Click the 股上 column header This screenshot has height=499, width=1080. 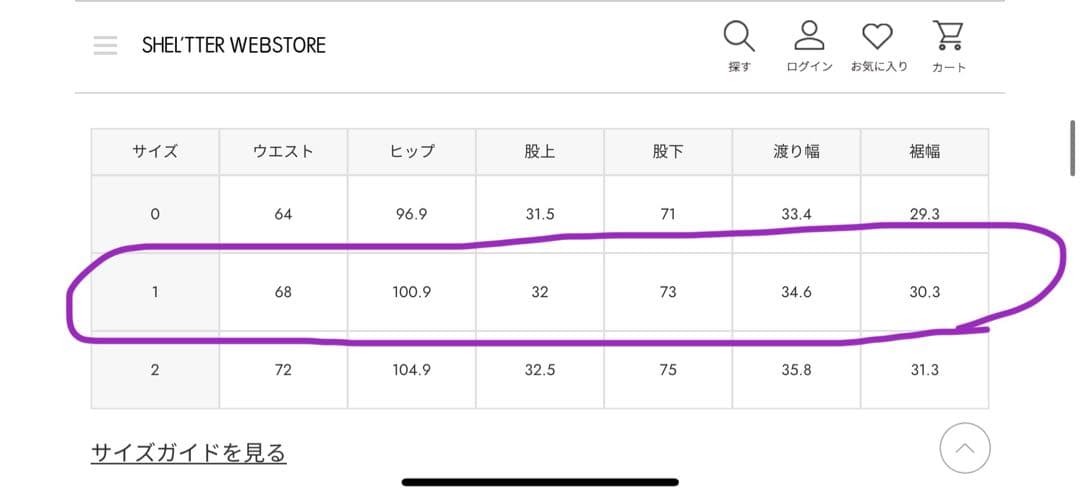[539, 152]
